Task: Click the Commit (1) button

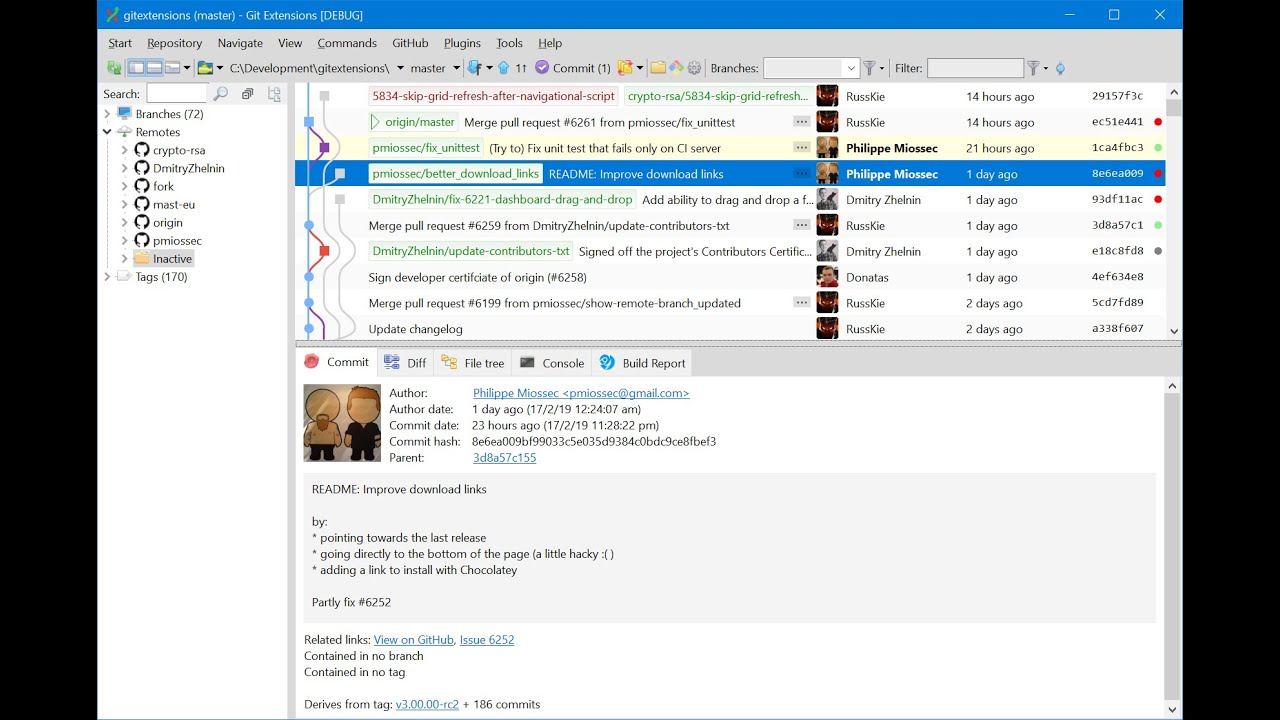Action: coord(572,68)
